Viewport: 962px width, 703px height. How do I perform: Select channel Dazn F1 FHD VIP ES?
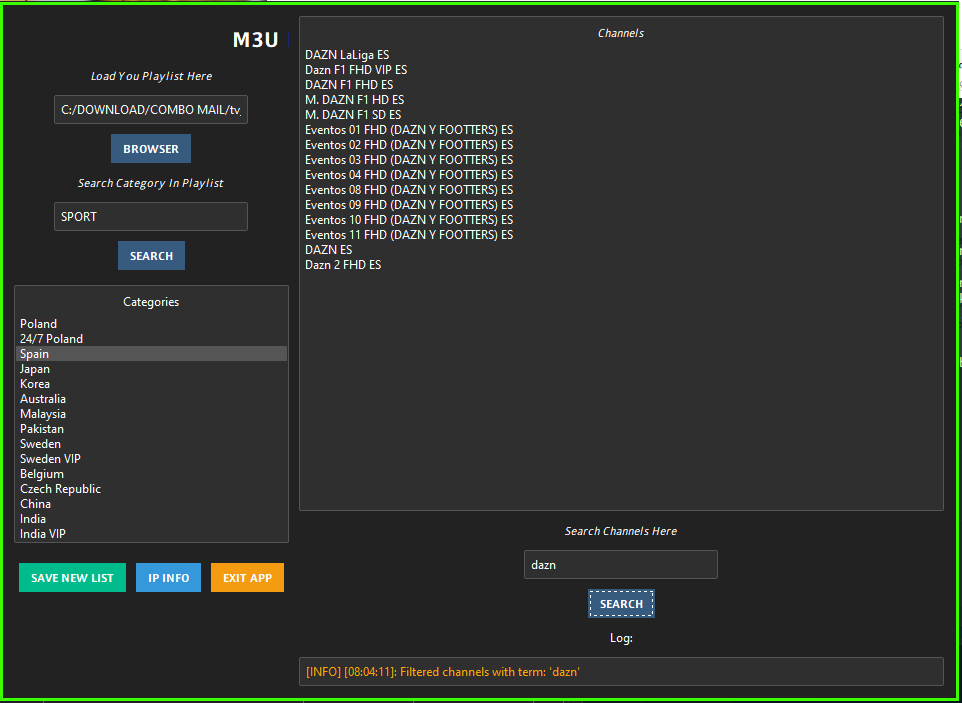[x=621, y=70]
